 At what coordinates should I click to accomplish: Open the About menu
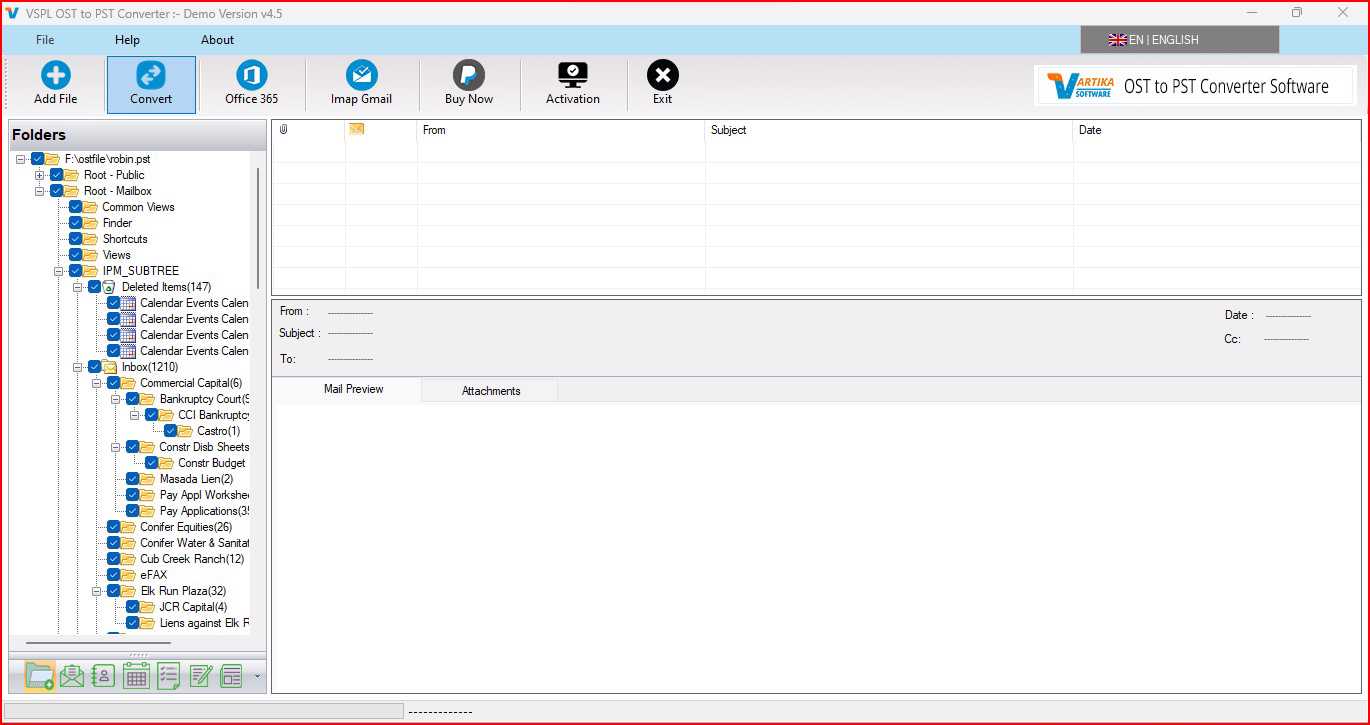(217, 40)
